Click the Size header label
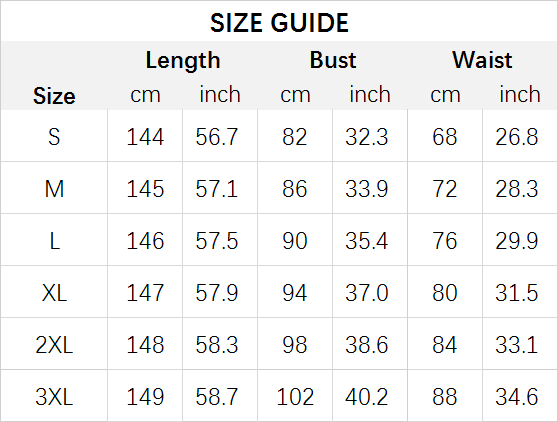558x422 pixels. click(x=54, y=96)
